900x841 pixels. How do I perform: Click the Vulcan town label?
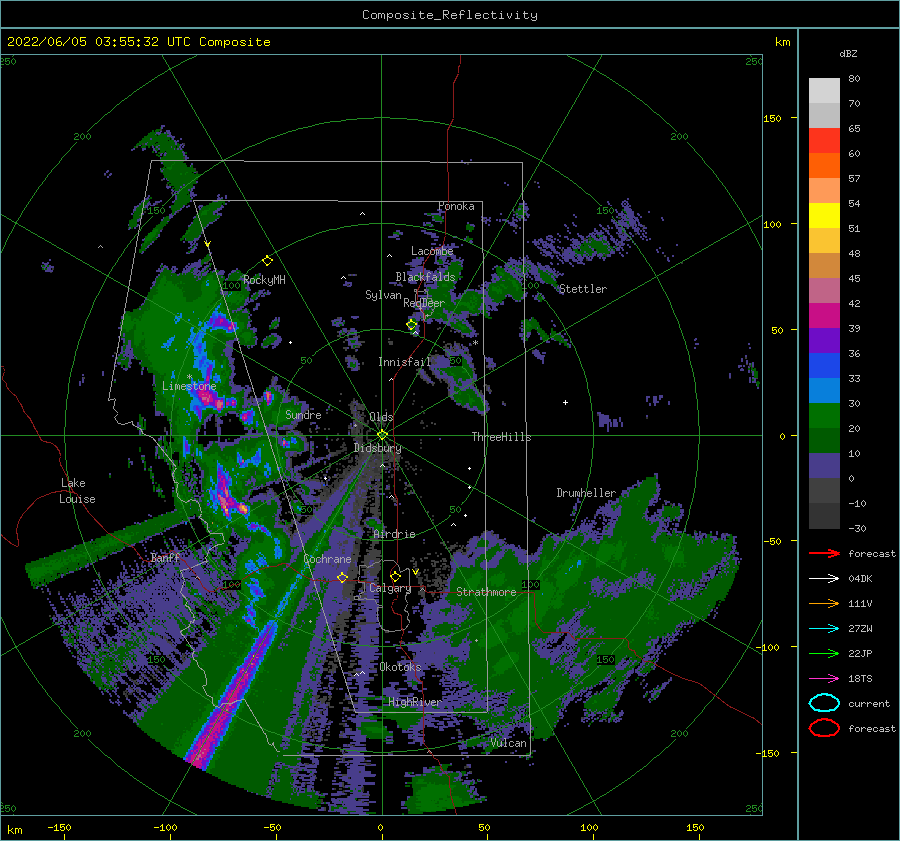point(509,743)
